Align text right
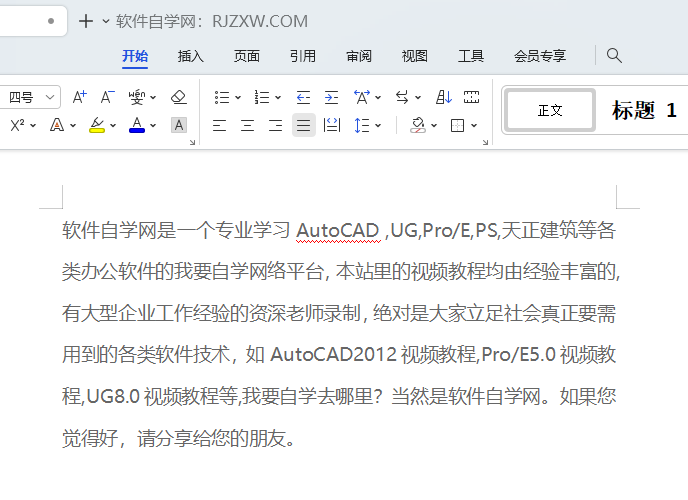688x500 pixels. click(276, 126)
